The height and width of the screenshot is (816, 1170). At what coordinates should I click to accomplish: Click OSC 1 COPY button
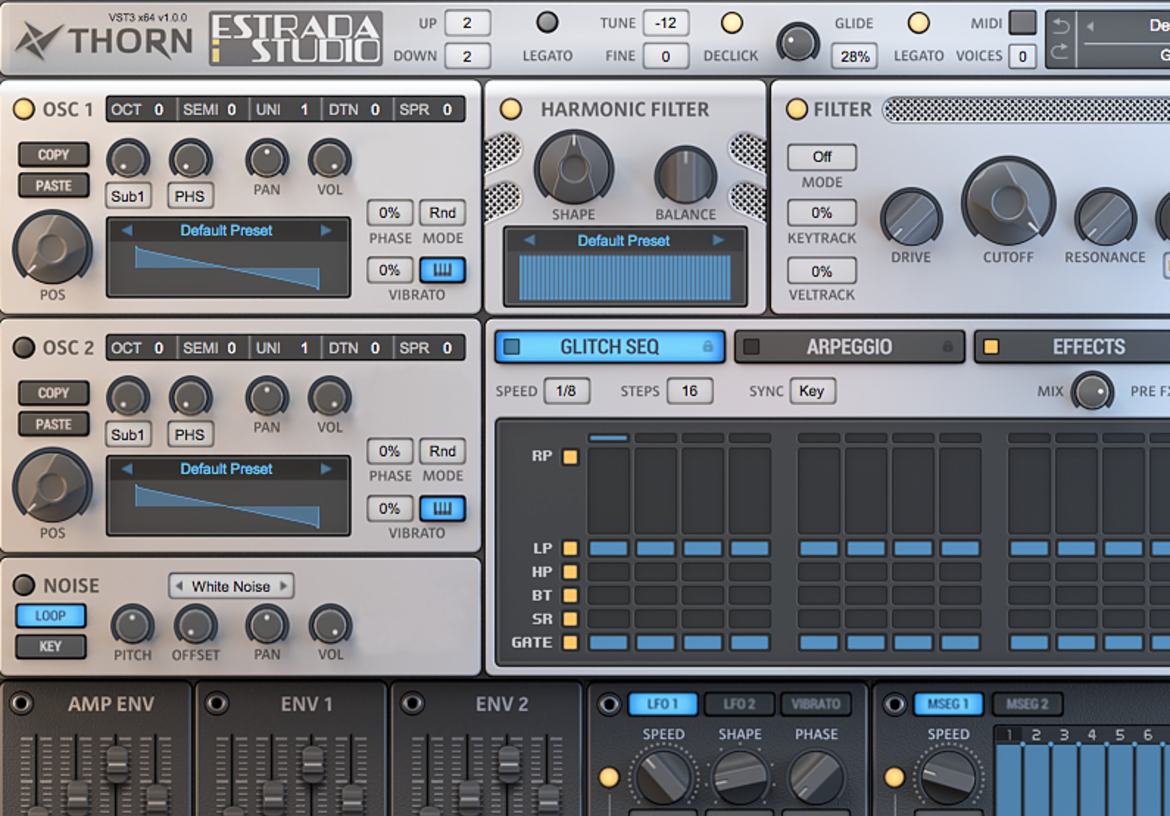coord(54,154)
